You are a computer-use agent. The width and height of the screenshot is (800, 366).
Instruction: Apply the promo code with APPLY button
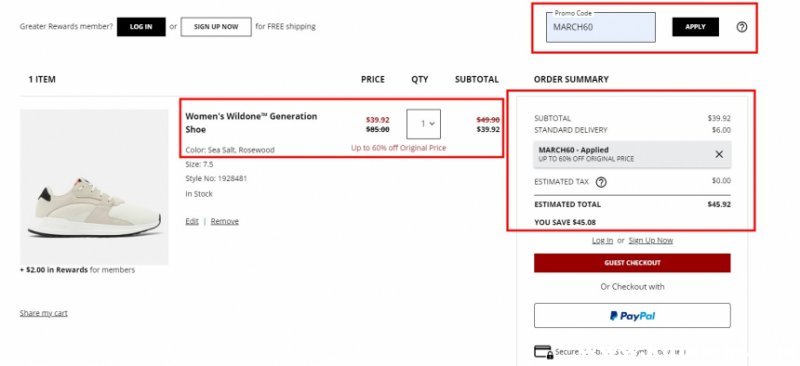pyautogui.click(x=695, y=27)
